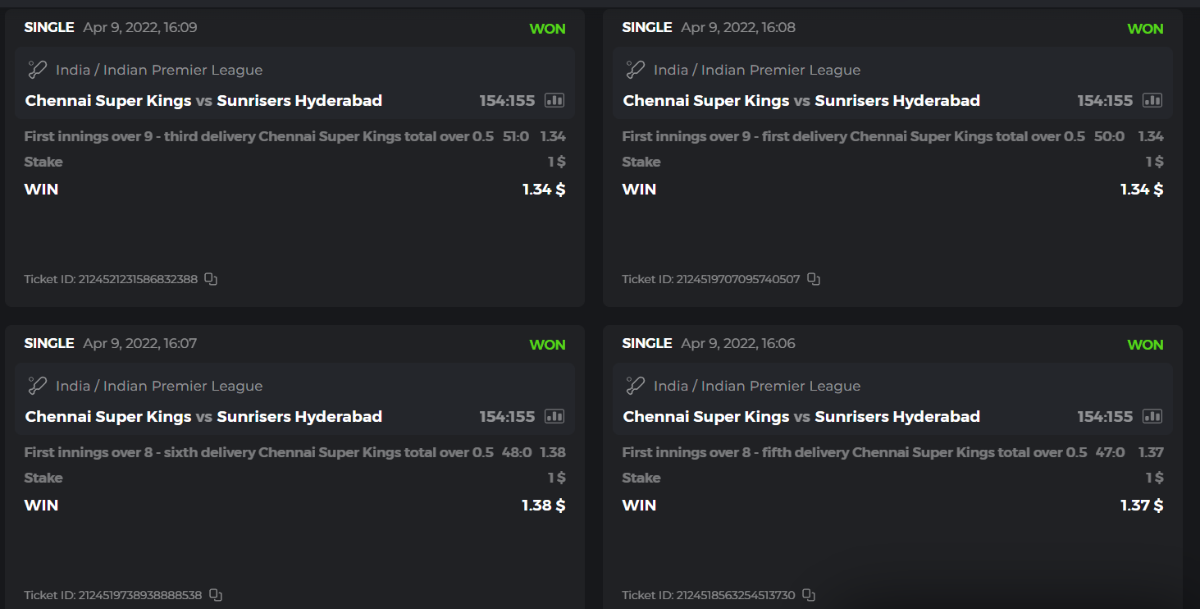Copy ticket ID ending in 740507
The height and width of the screenshot is (609, 1200).
(x=814, y=279)
